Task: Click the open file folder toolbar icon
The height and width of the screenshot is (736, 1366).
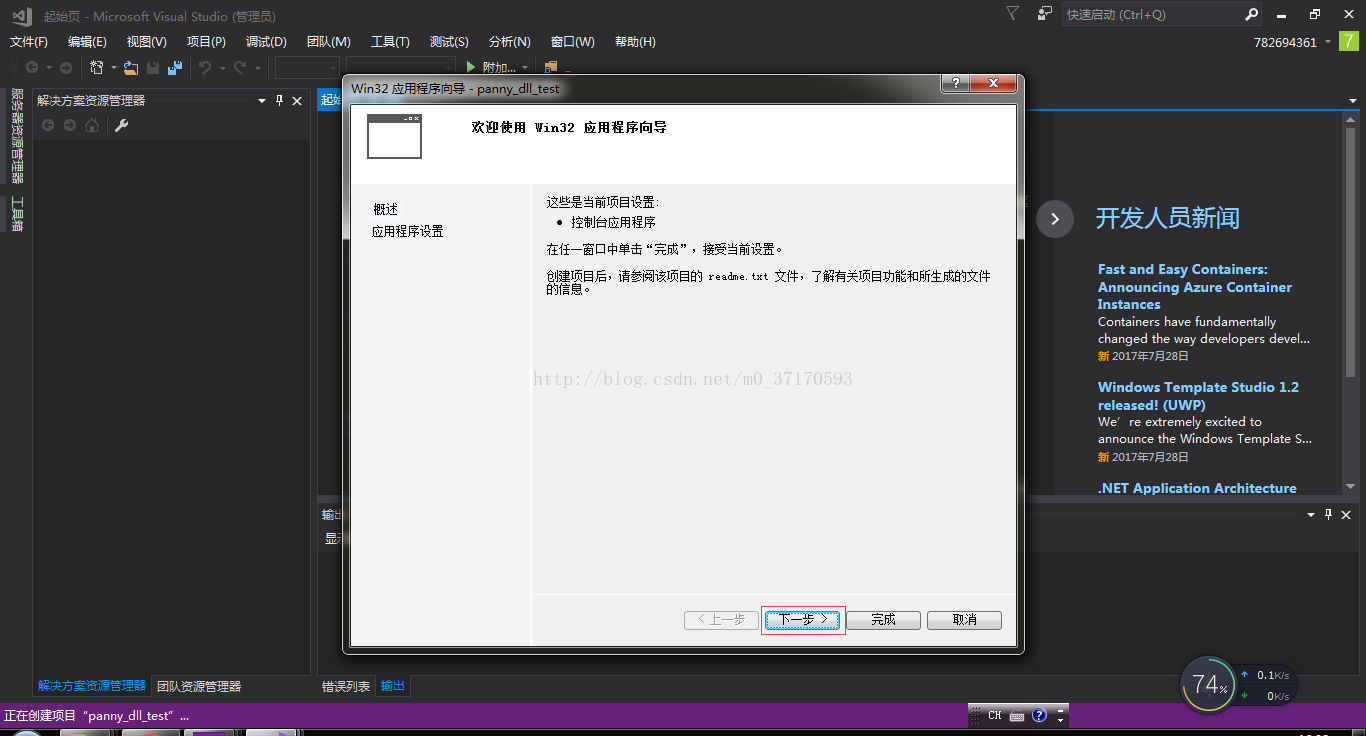Action: 131,67
